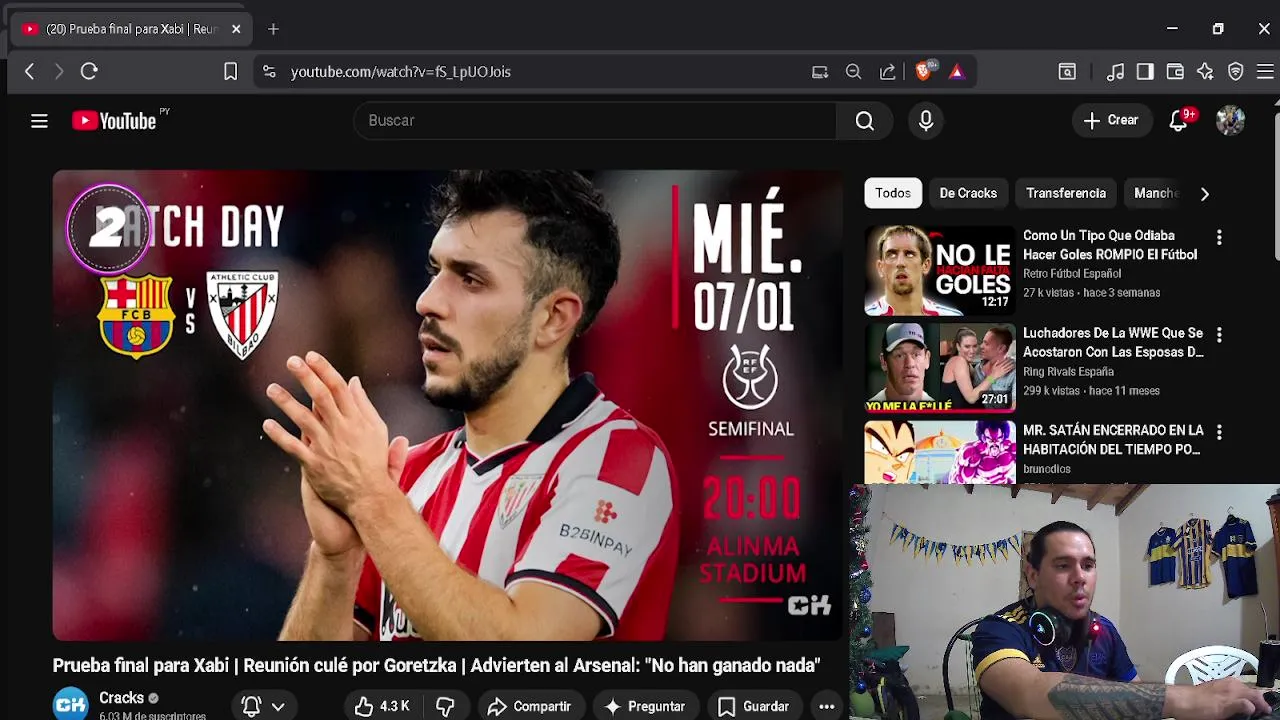
Task: Open the tab search icon in toolbar
Action: point(1067,72)
